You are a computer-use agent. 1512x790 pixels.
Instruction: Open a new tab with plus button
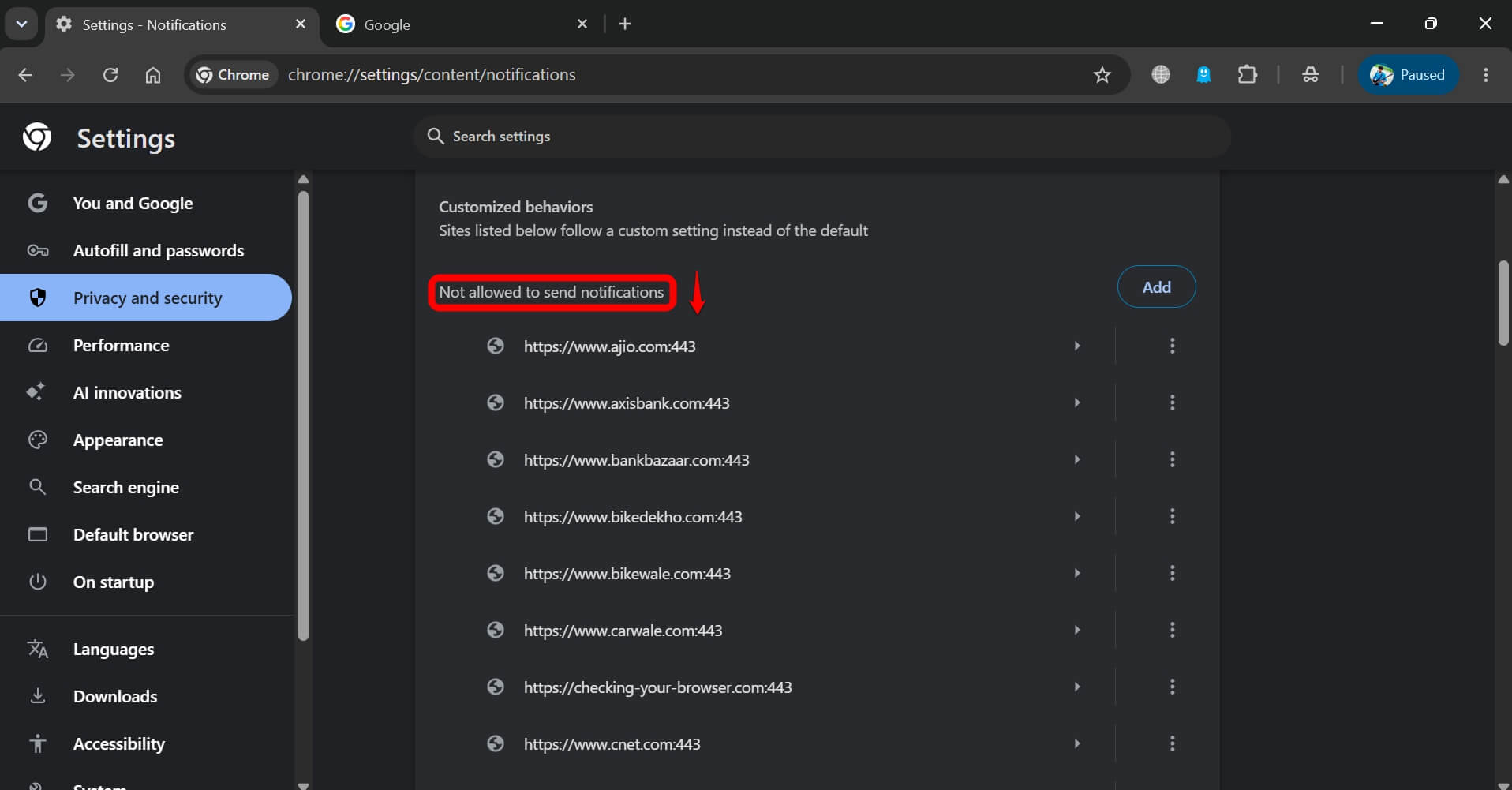coord(625,24)
